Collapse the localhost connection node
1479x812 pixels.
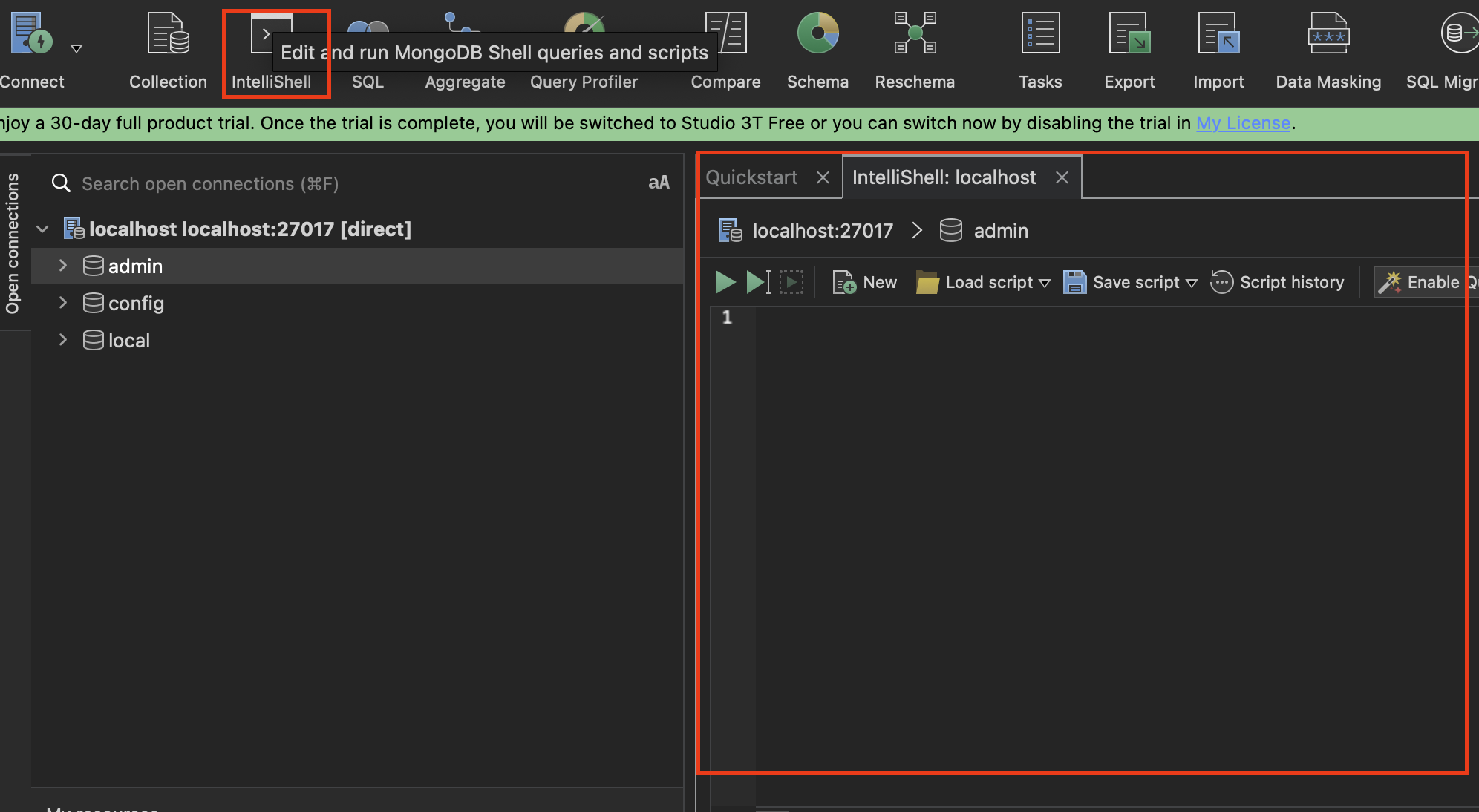(42, 229)
